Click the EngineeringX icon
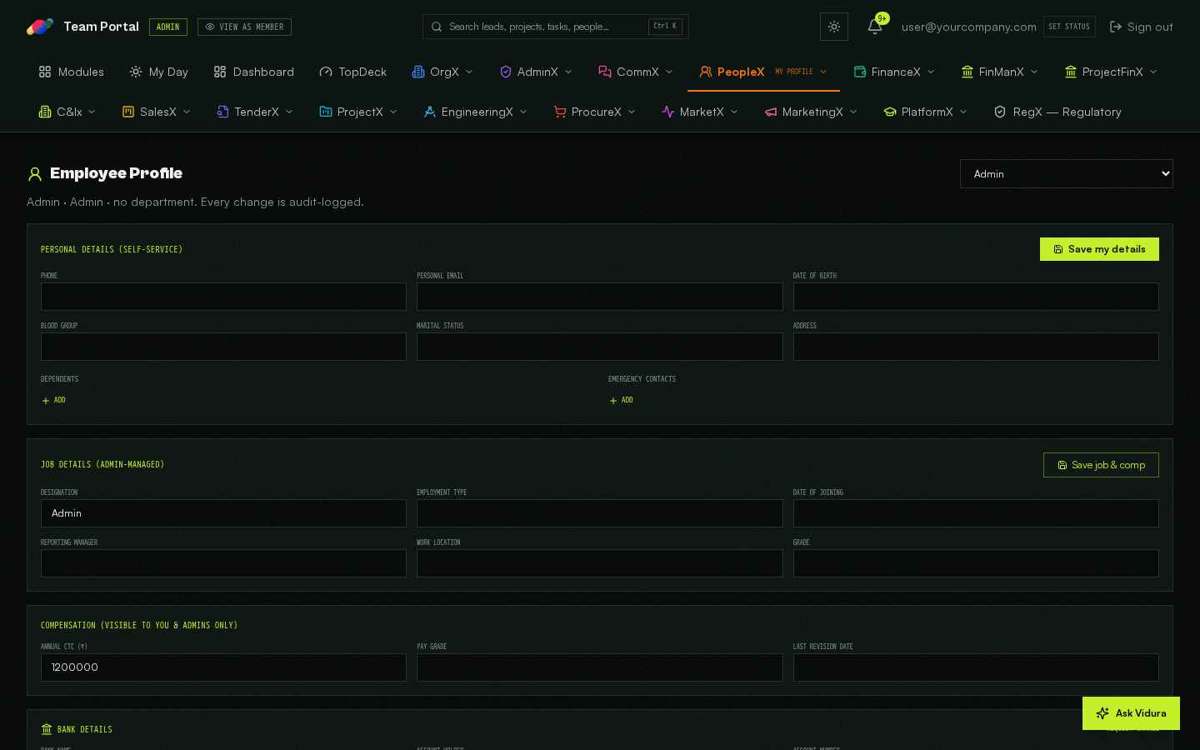Screen dimensions: 1200x750 (x=430, y=112)
